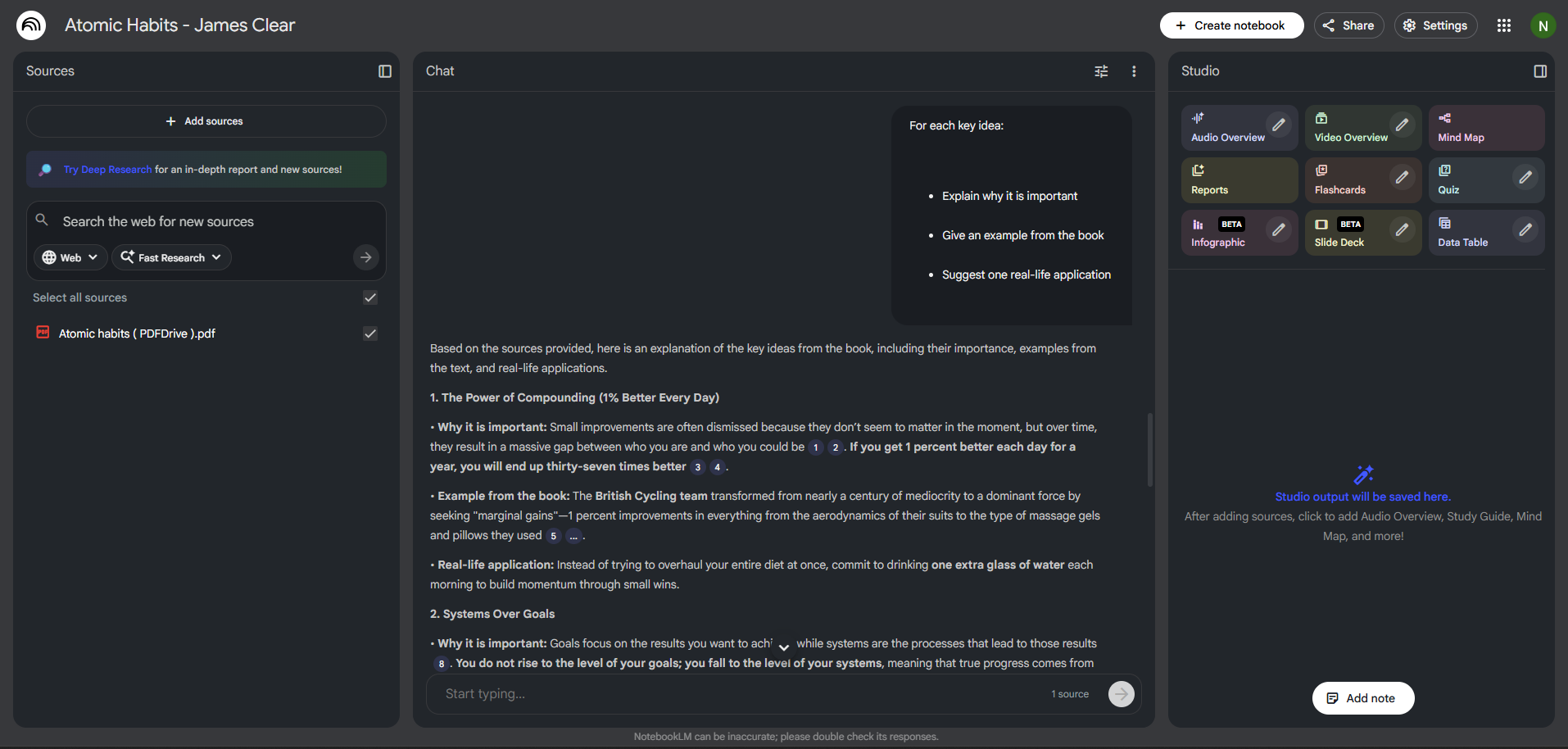Click the chat scrollbar thumb
This screenshot has width=1568, height=749.
1149,449
